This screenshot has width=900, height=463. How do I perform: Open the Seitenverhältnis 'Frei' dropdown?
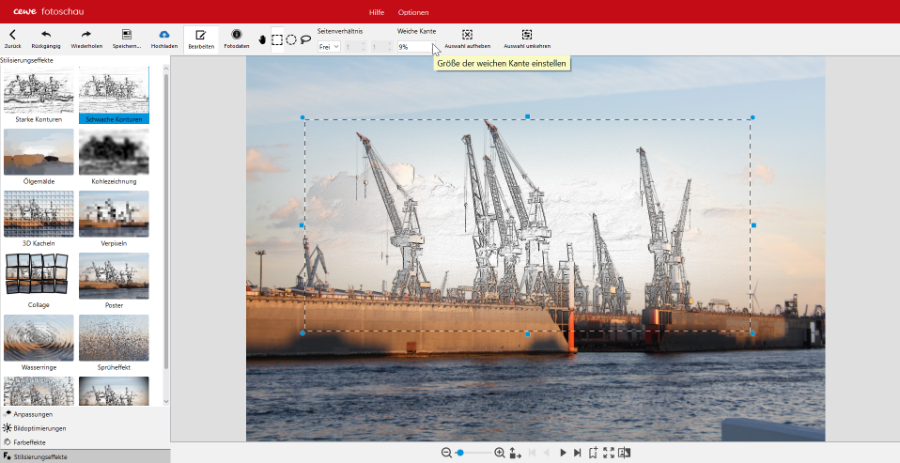coord(329,47)
